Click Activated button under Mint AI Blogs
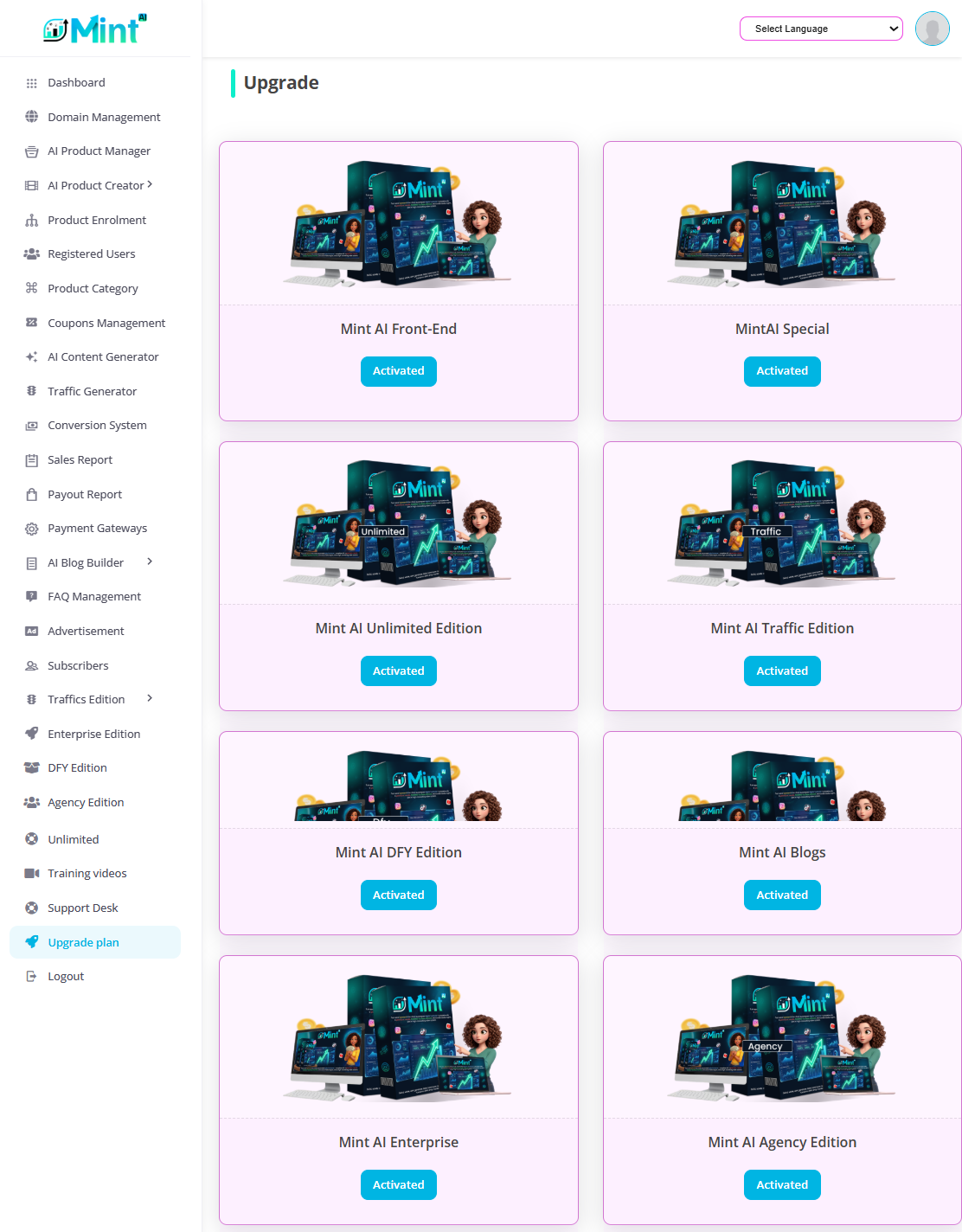The image size is (962, 1232). coord(782,895)
